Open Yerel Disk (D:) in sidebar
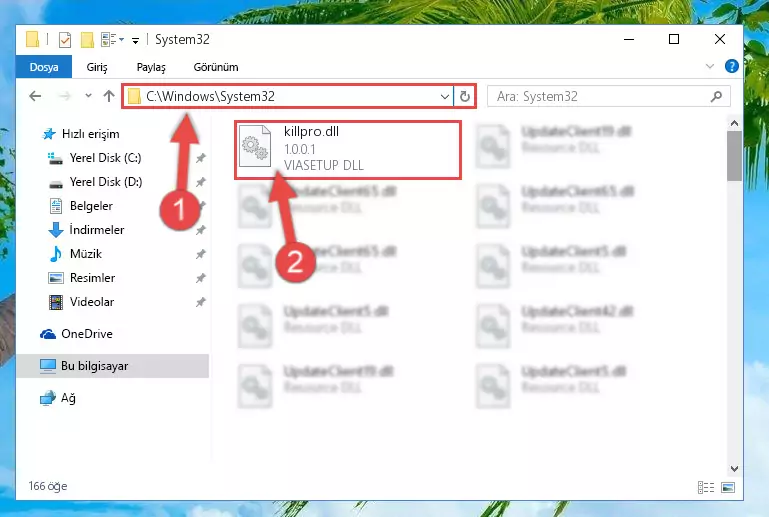Image resolution: width=769 pixels, height=517 pixels. pos(106,182)
